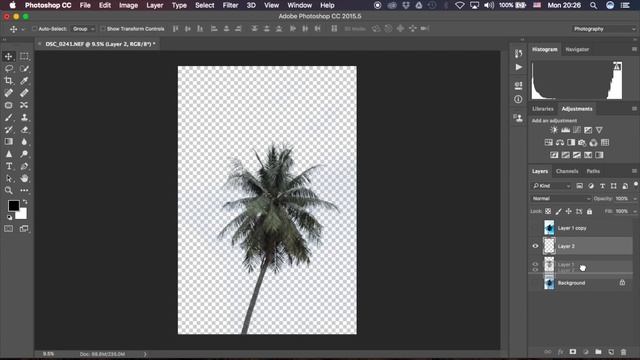Image resolution: width=640 pixels, height=360 pixels.
Task: Select the Zoom tool in the toolbox
Action: (x=9, y=190)
